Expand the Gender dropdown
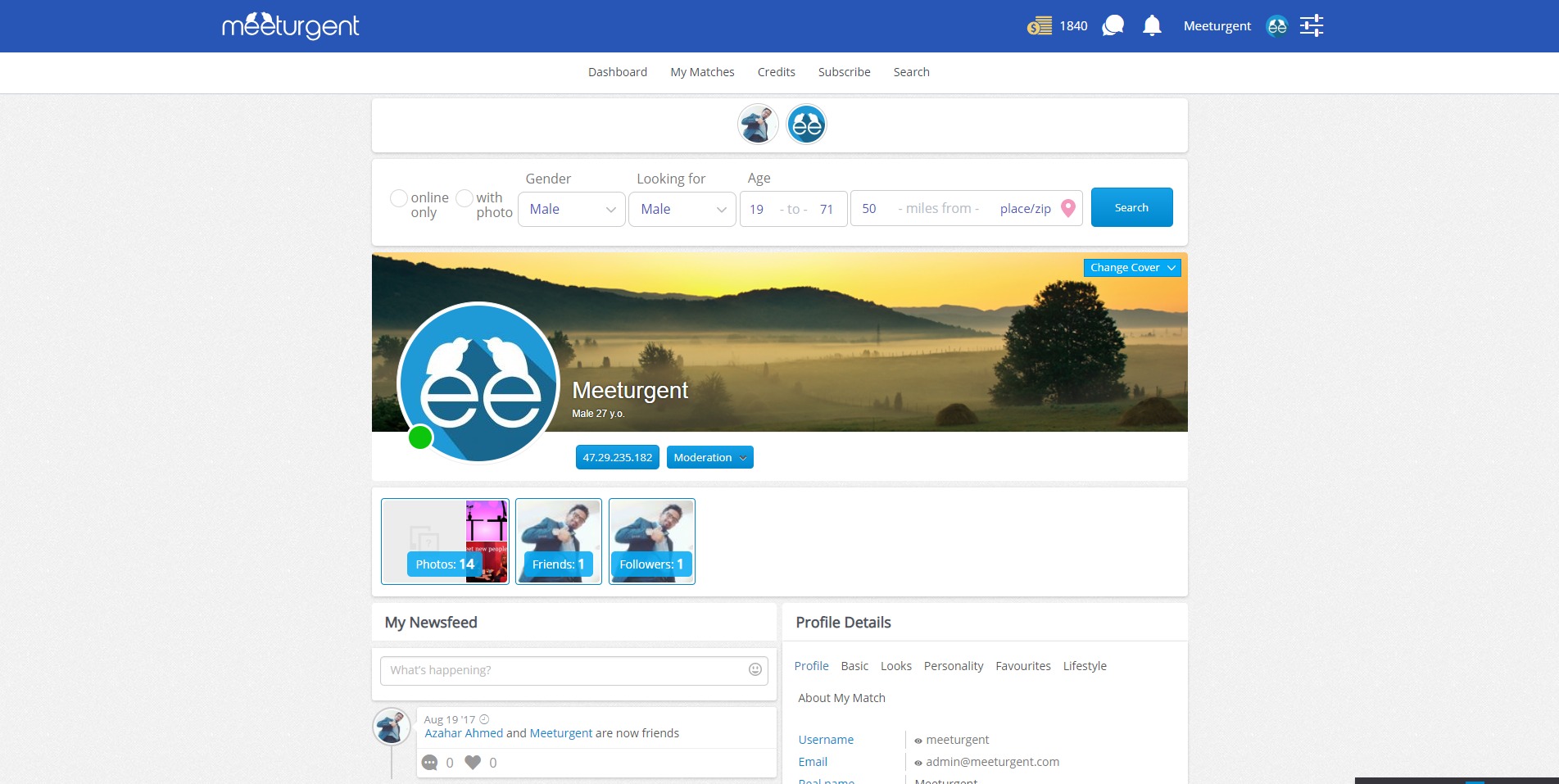The width and height of the screenshot is (1559, 784). pyautogui.click(x=572, y=209)
